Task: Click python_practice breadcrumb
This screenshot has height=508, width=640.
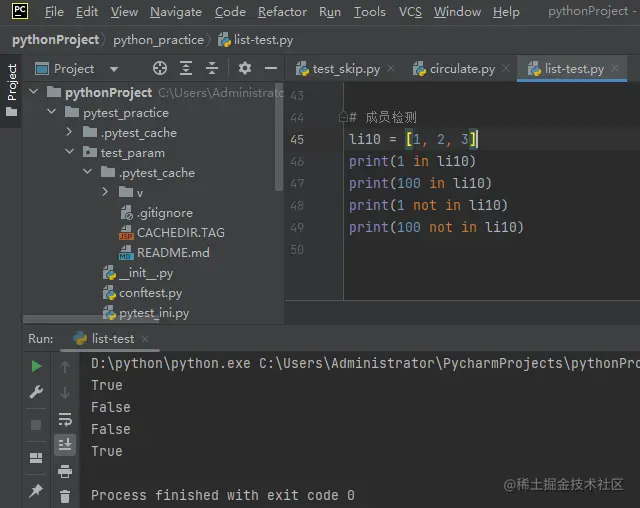Action: click(158, 40)
